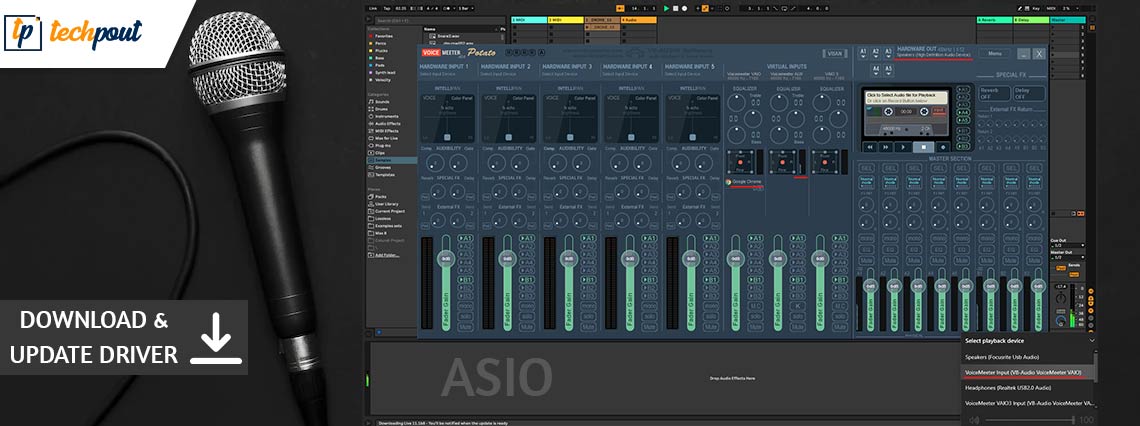This screenshot has height=426, width=1140.
Task: Open Clips category in Ableton browser
Action: pos(379,153)
